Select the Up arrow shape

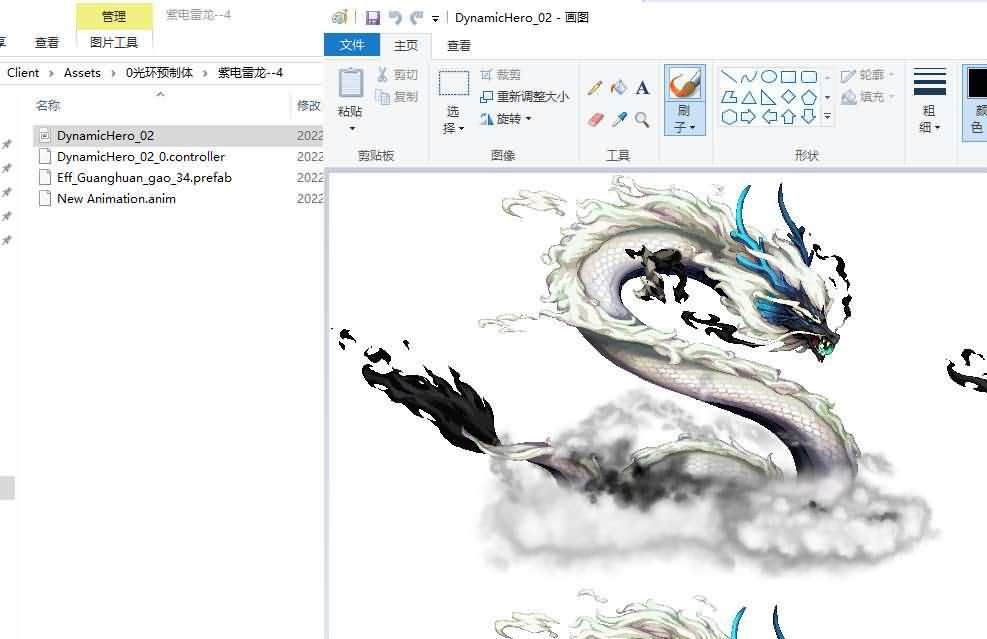pos(788,116)
